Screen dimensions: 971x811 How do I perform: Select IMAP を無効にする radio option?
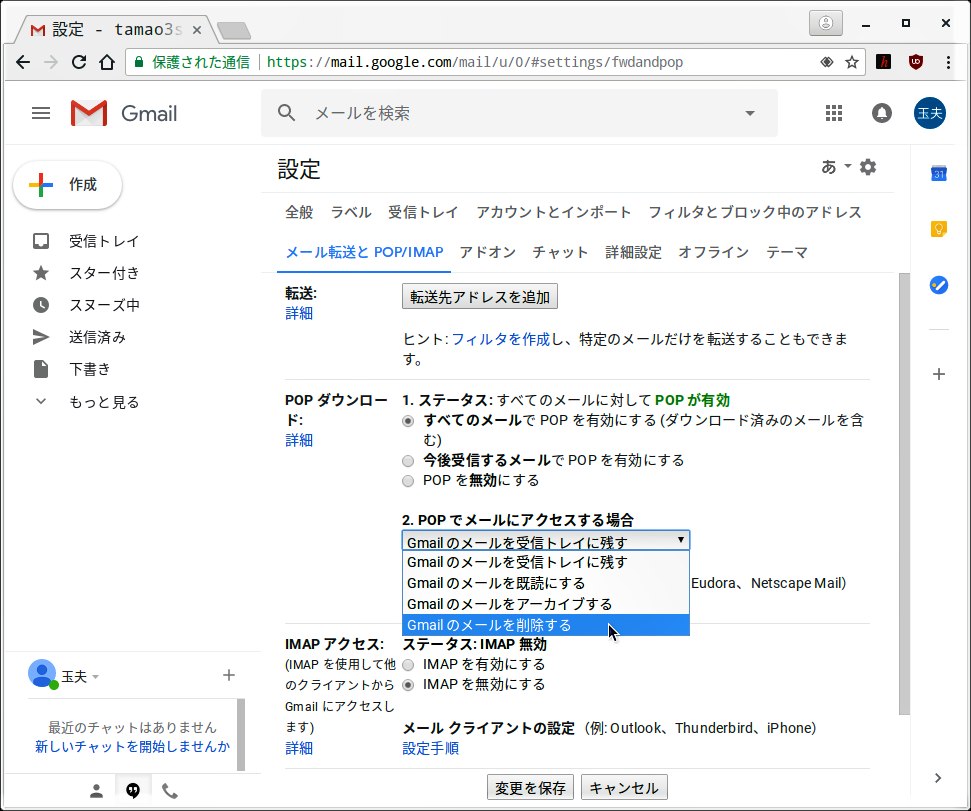click(x=407, y=685)
